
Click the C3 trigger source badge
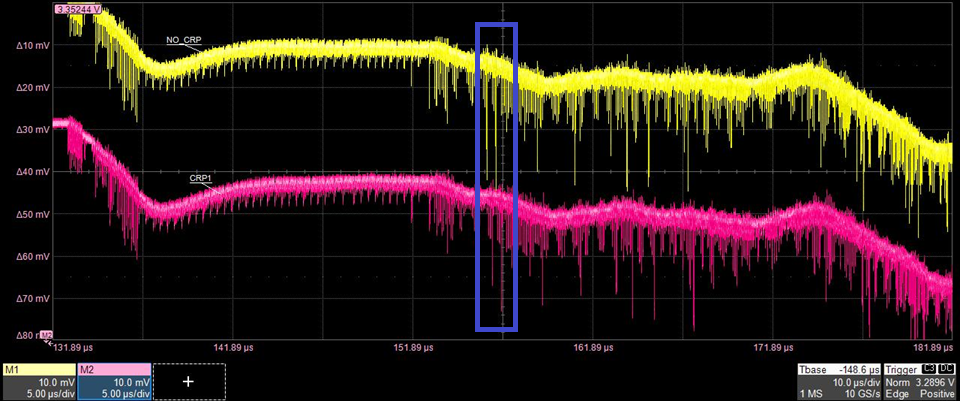pyautogui.click(x=929, y=369)
